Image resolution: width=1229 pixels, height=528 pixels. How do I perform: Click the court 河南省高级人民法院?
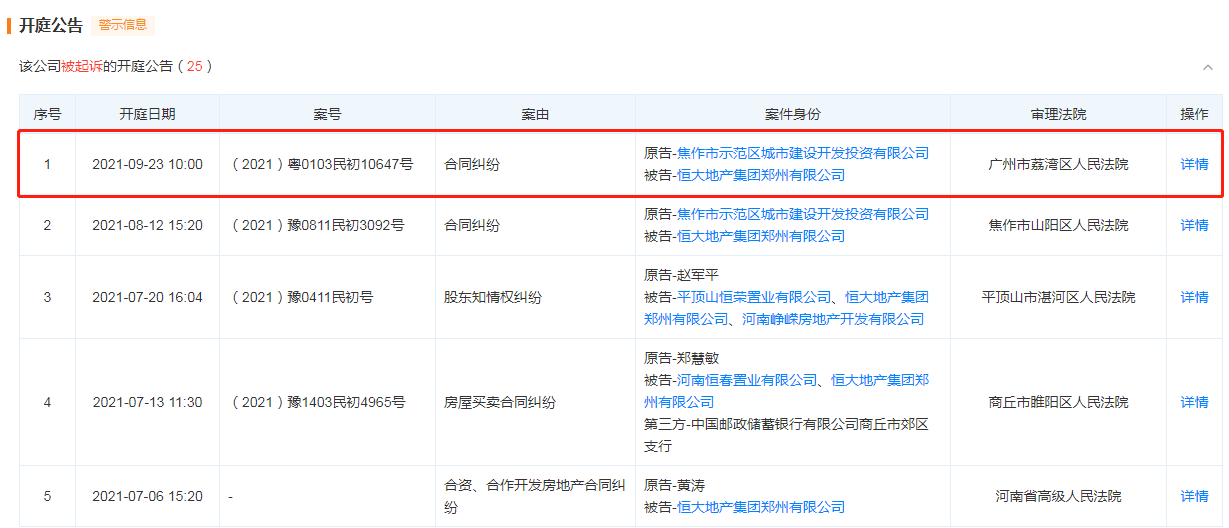[x=1058, y=496]
